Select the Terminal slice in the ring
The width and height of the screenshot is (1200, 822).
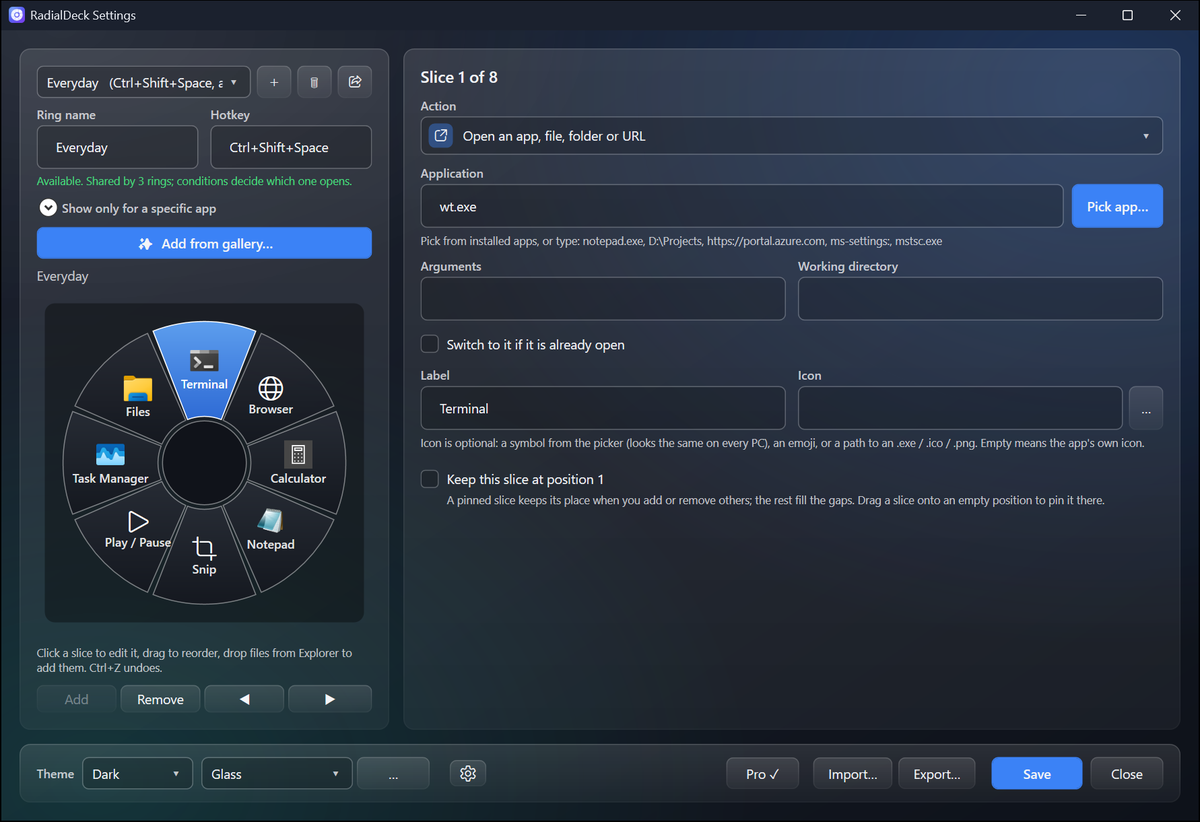pos(204,371)
